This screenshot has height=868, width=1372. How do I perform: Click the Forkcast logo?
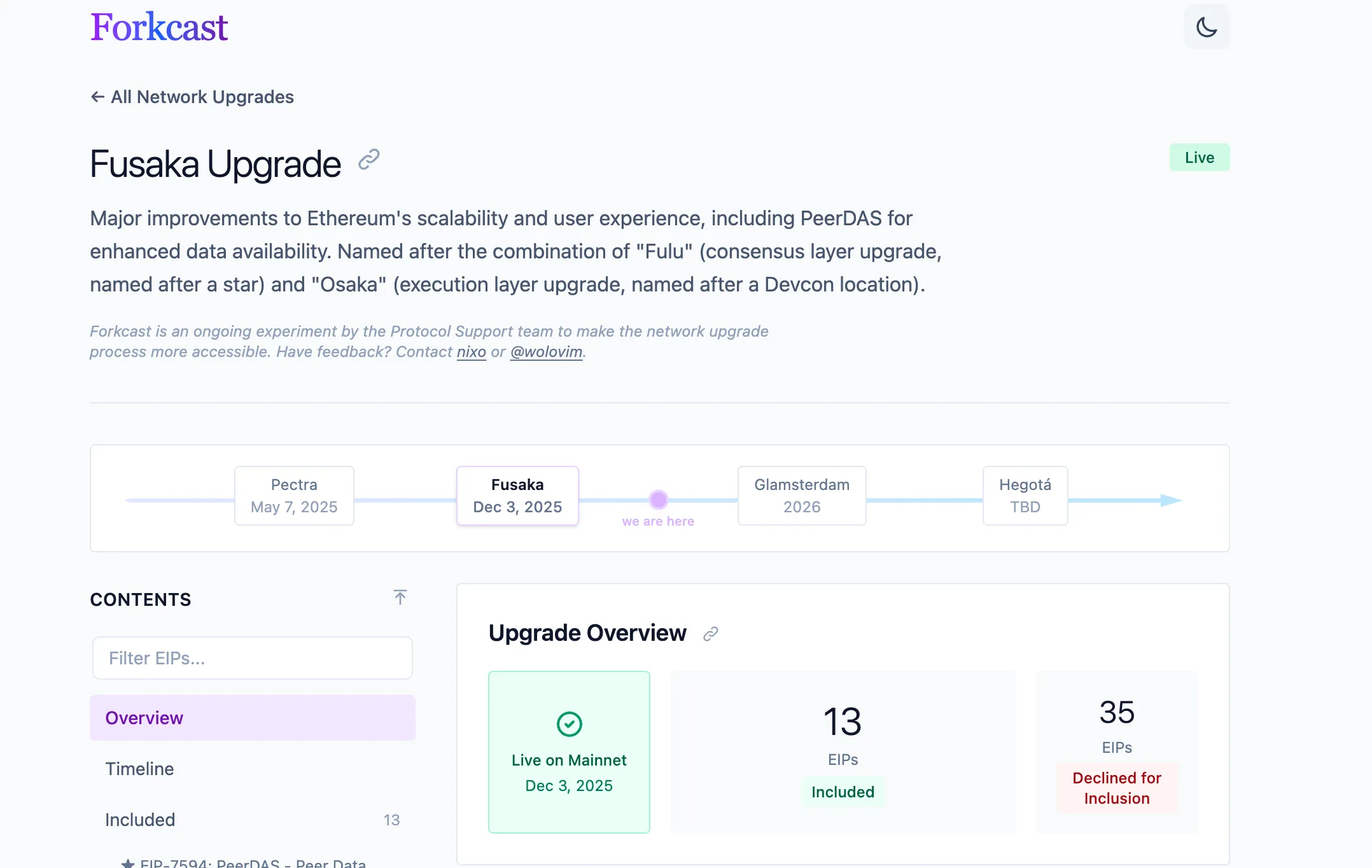[x=159, y=27]
